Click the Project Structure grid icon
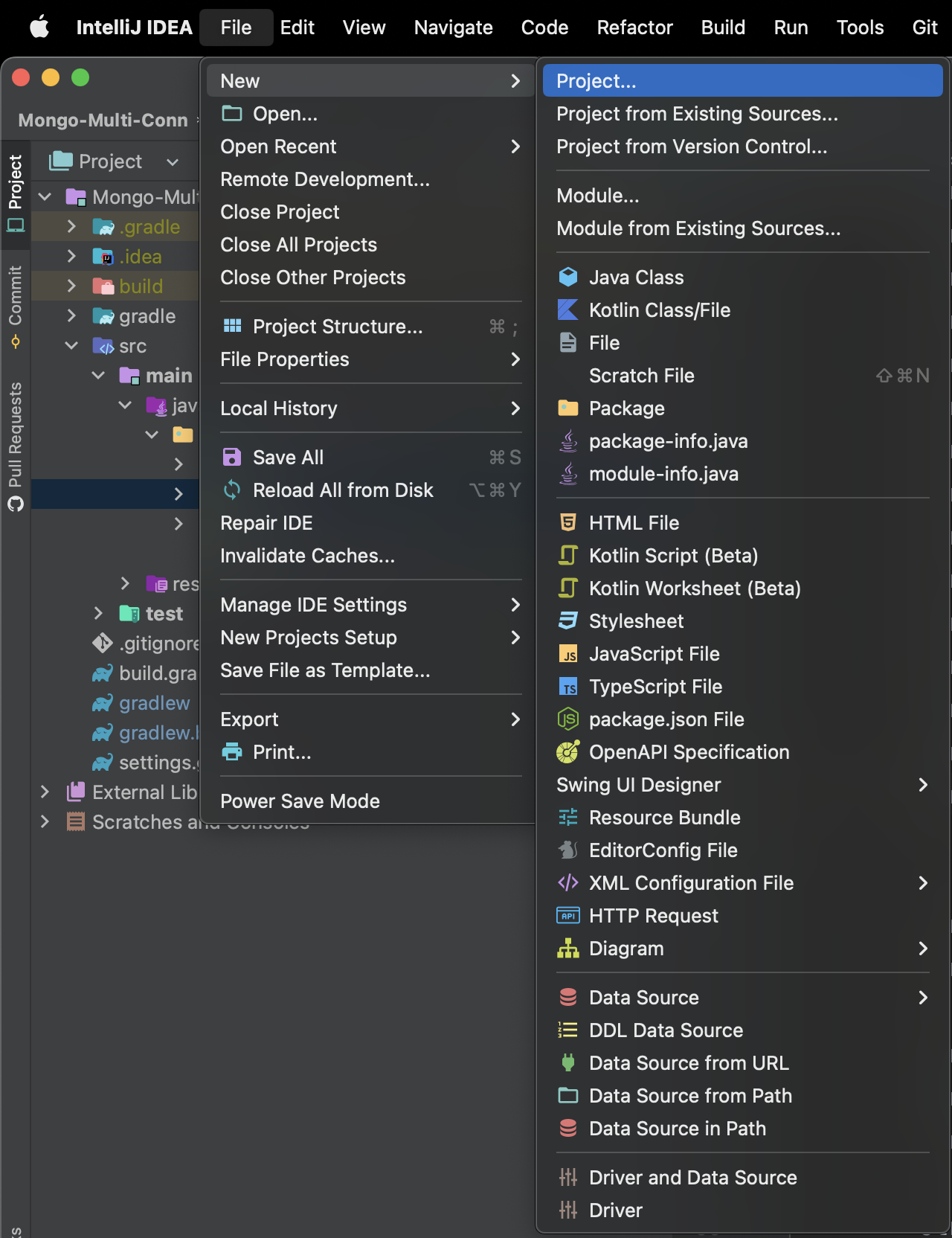Viewport: 952px width, 1238px height. pyautogui.click(x=232, y=327)
